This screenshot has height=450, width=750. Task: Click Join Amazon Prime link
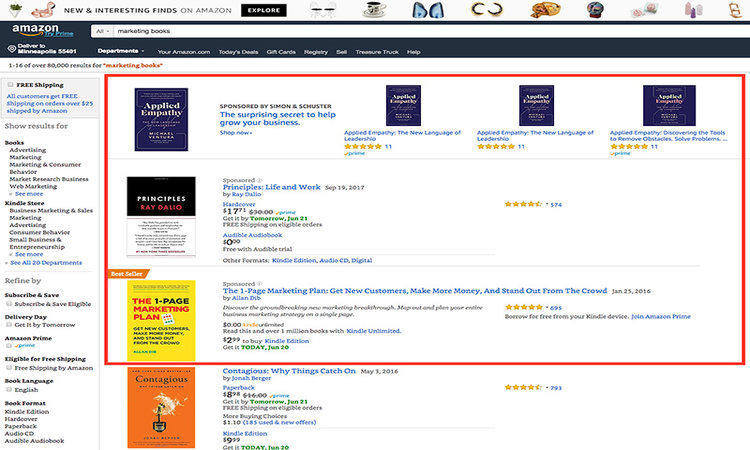point(661,316)
